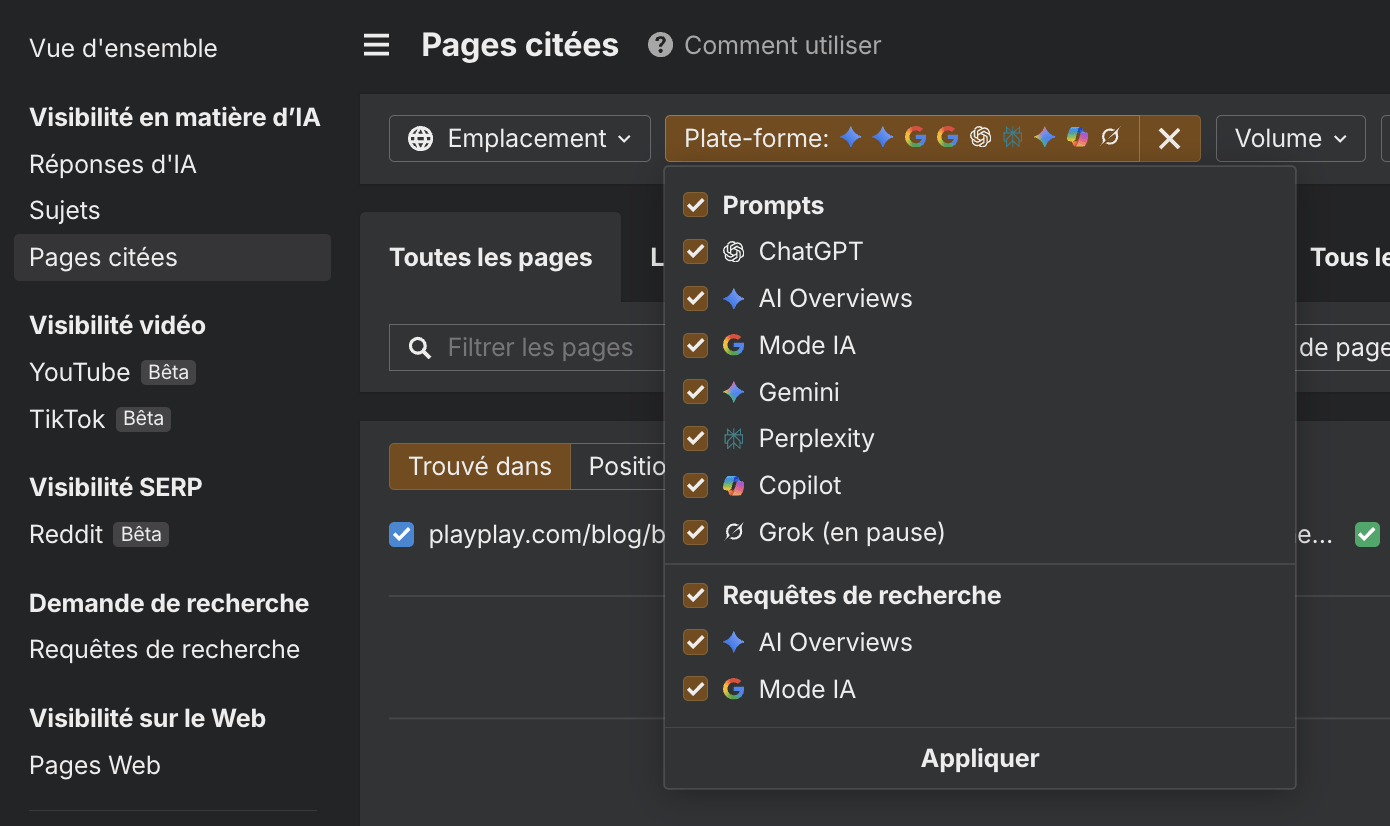Screen dimensions: 1390x826
Task: Select the Trouvé dans tab
Action: pyautogui.click(x=480, y=467)
